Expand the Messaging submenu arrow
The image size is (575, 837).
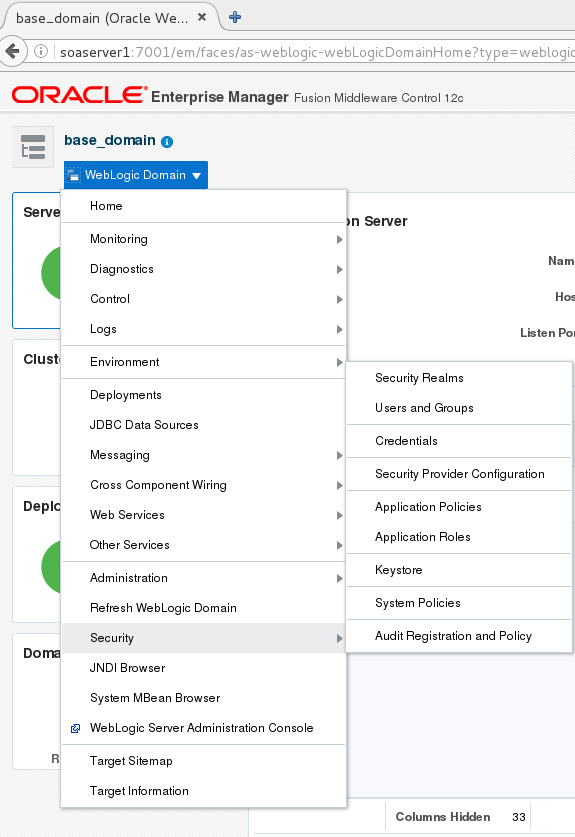coord(339,455)
